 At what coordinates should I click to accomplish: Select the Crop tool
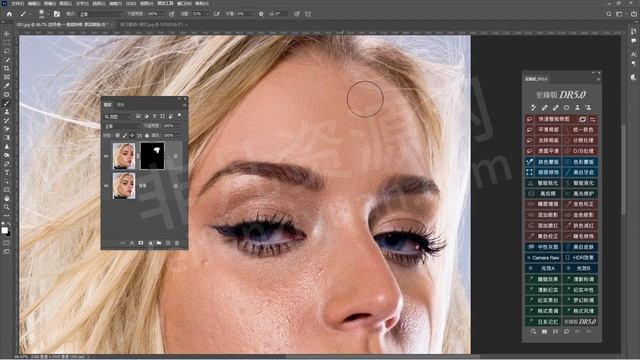coord(7,68)
